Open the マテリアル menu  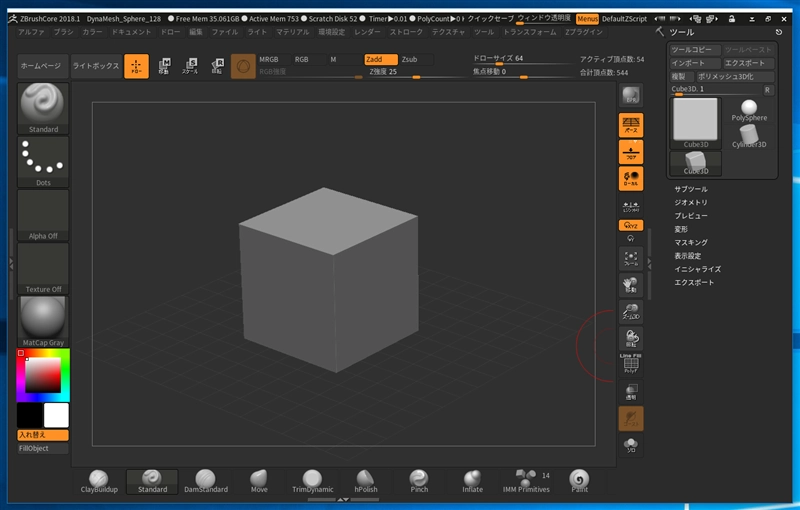click(292, 32)
